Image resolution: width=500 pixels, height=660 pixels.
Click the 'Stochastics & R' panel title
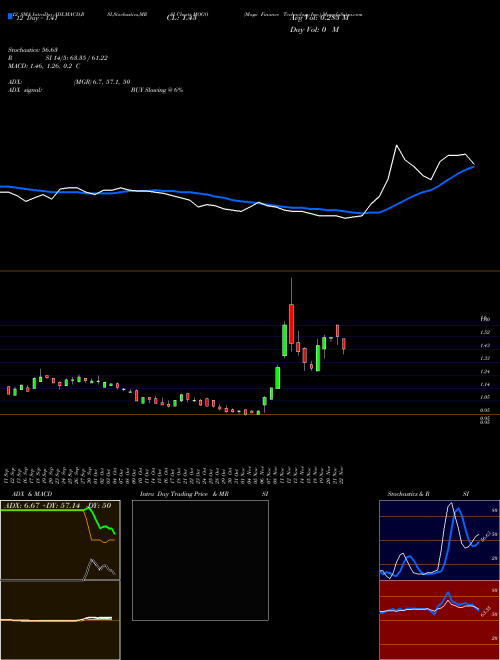coord(409,494)
